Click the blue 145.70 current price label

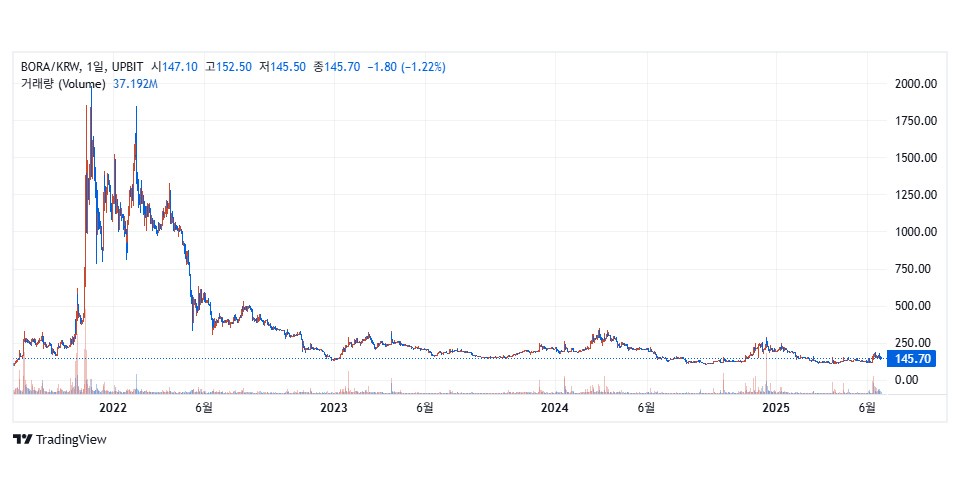coord(913,359)
